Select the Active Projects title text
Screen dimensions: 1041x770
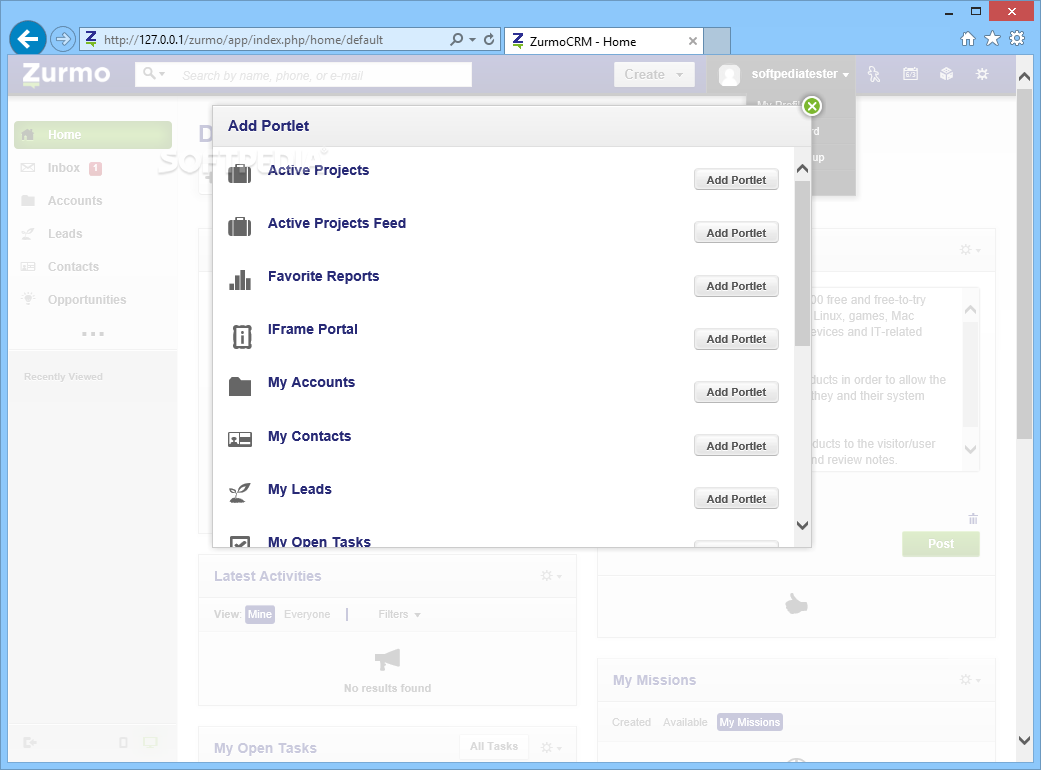[x=318, y=170]
